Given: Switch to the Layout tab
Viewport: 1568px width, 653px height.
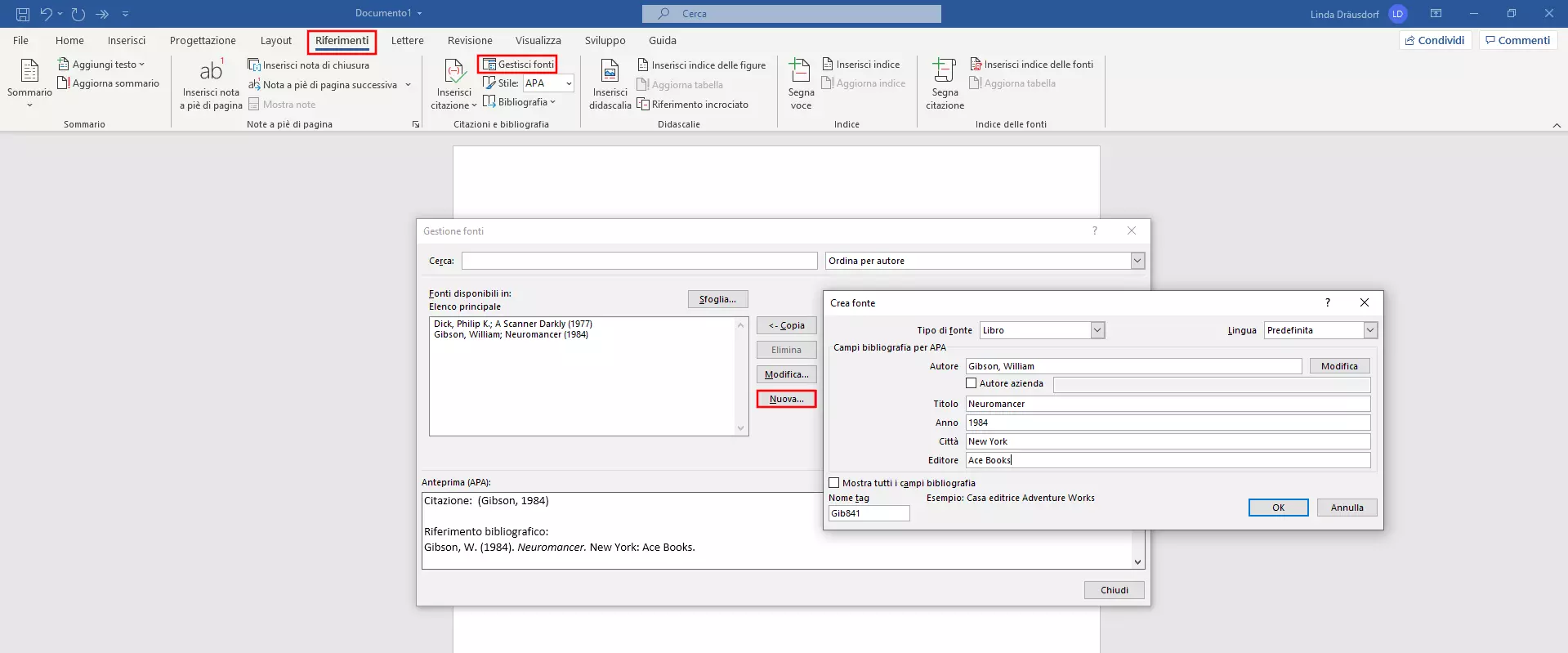Looking at the screenshot, I should coord(276,40).
